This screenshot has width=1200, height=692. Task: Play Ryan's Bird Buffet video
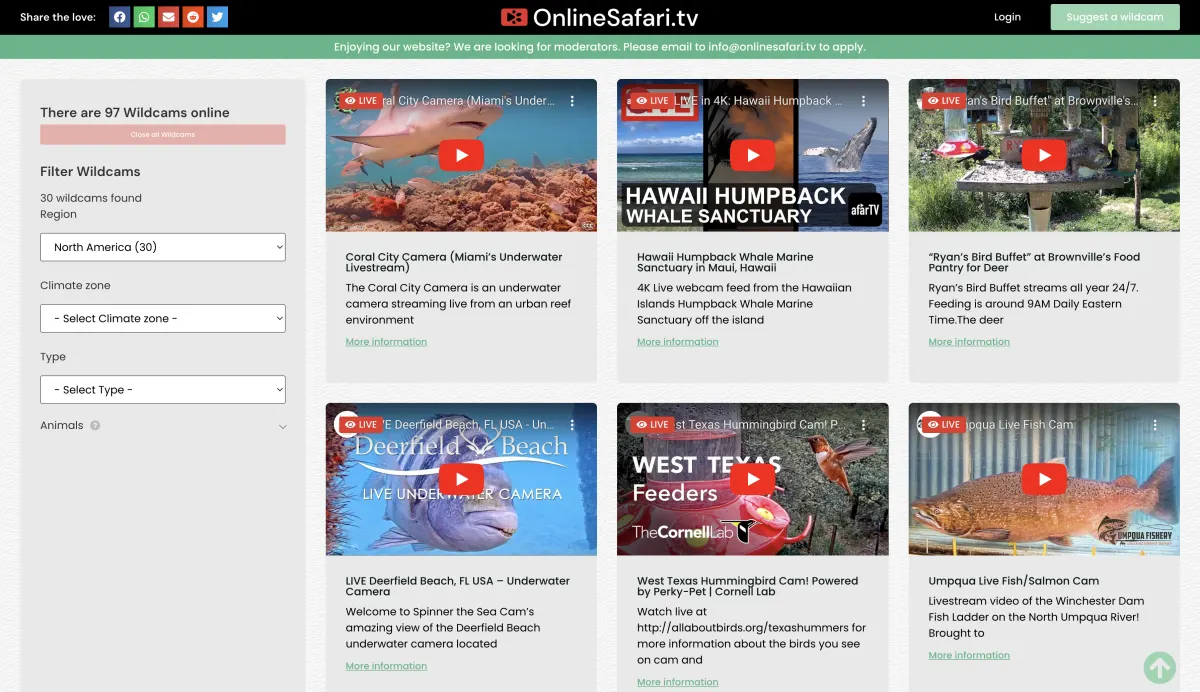coord(1044,155)
